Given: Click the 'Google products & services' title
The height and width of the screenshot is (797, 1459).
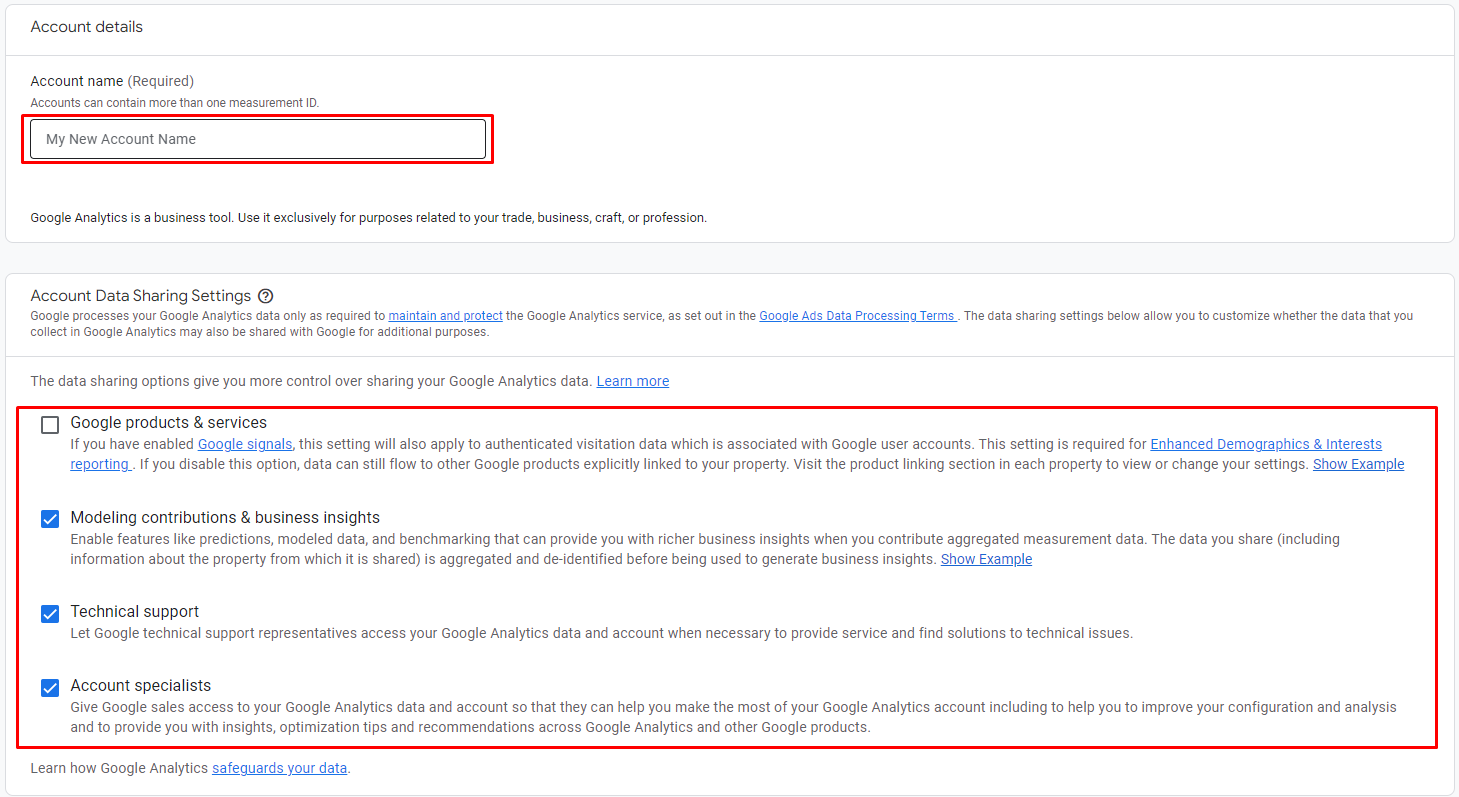Looking at the screenshot, I should point(169,423).
